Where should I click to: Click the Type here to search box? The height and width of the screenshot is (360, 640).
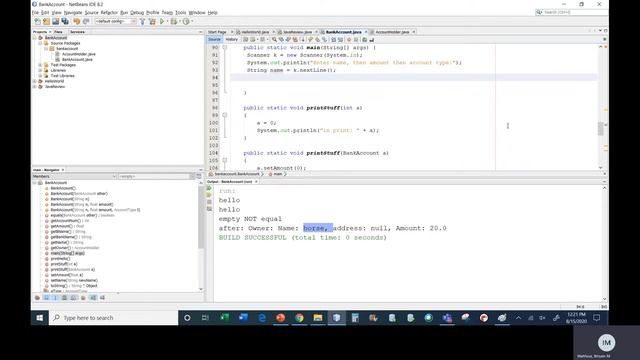114,318
